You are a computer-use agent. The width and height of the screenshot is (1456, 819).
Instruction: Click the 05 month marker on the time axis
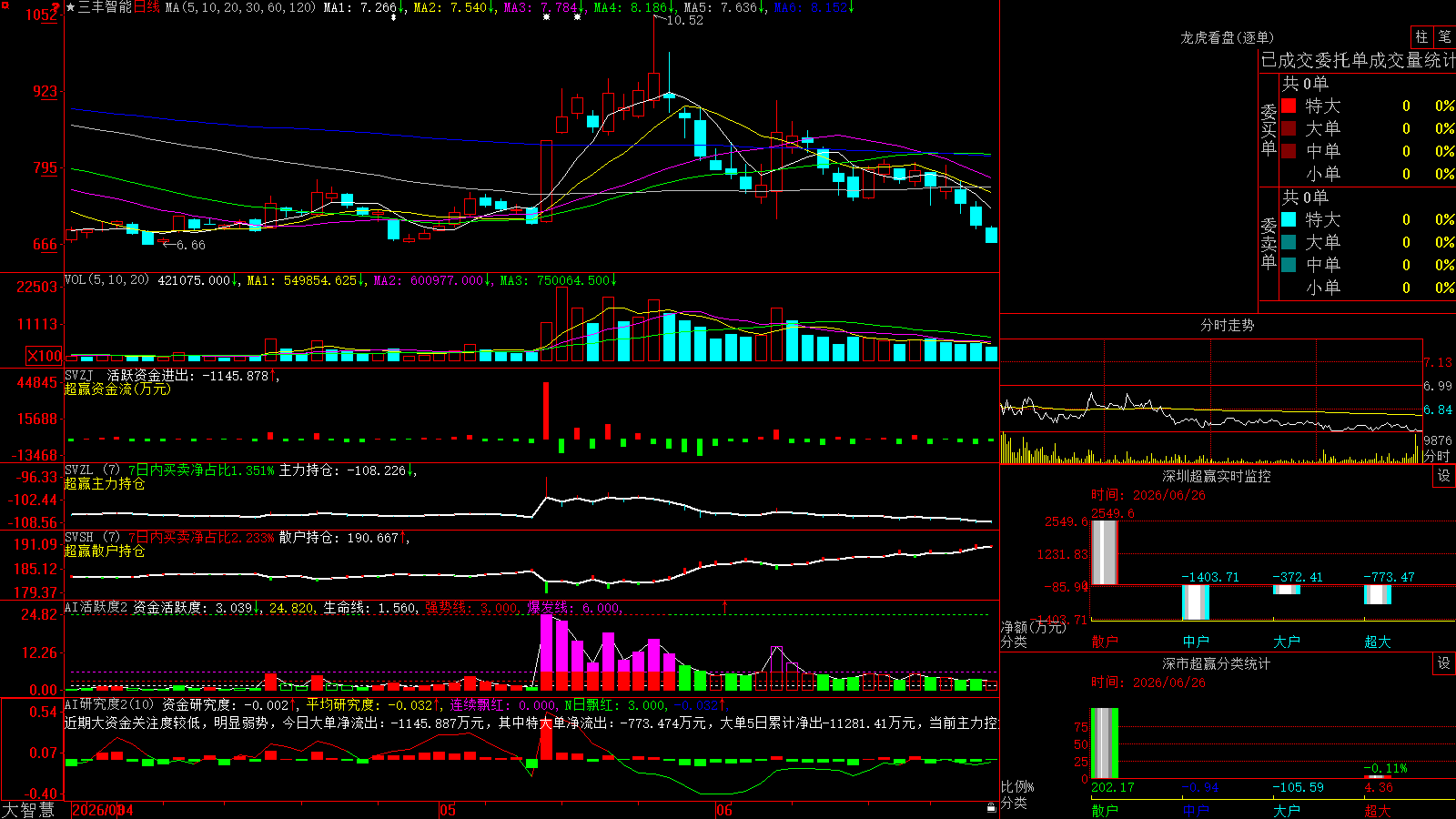point(447,810)
